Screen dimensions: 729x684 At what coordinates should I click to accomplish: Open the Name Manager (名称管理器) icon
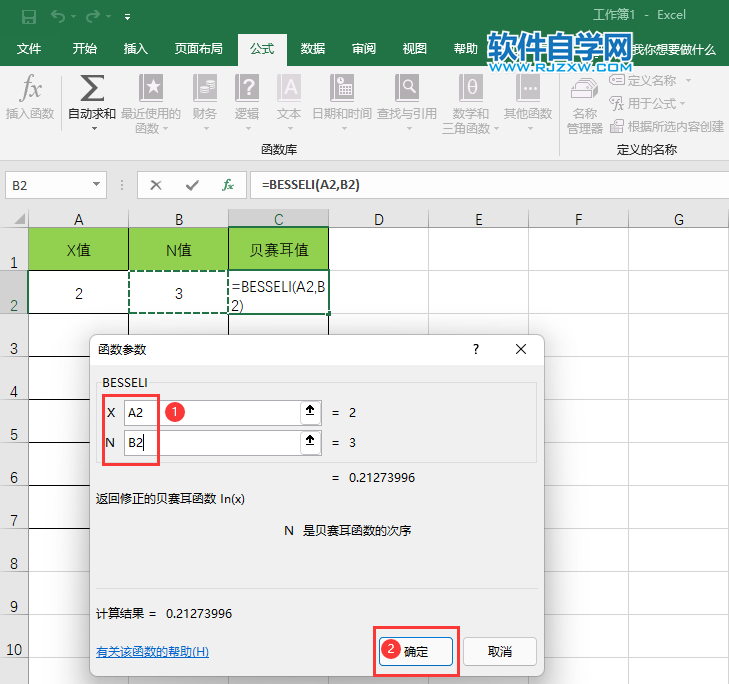(584, 88)
